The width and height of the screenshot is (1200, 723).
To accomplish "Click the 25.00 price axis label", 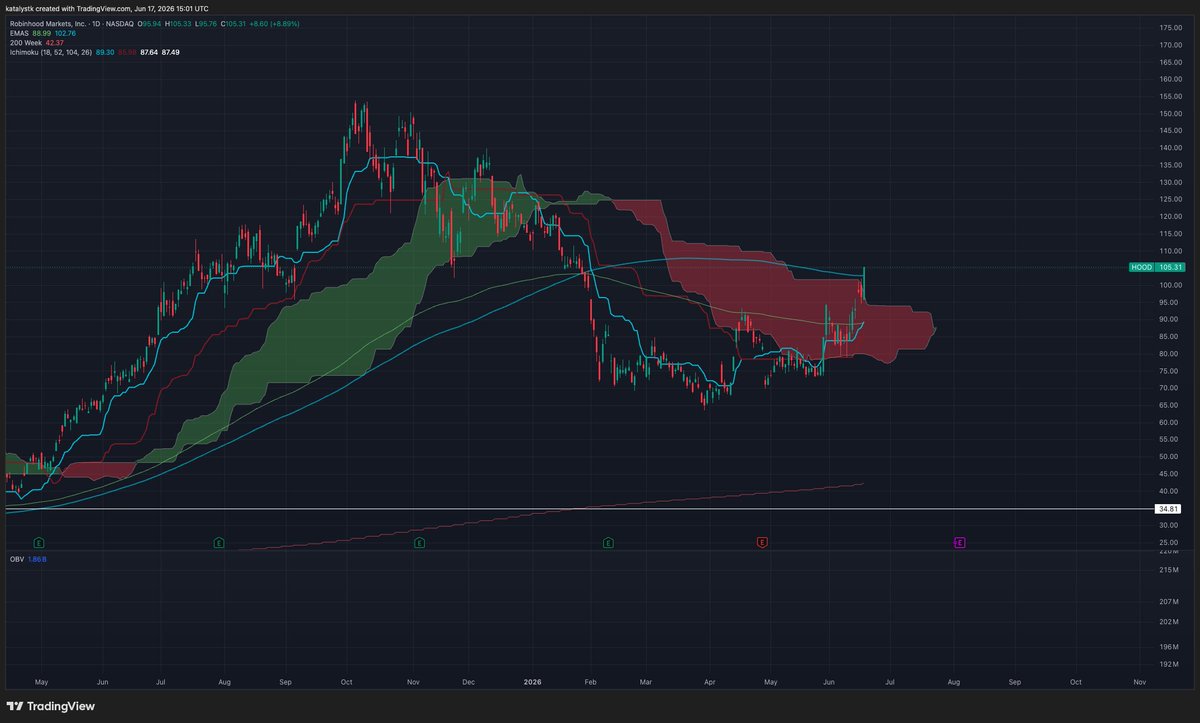I will (x=1170, y=542).
